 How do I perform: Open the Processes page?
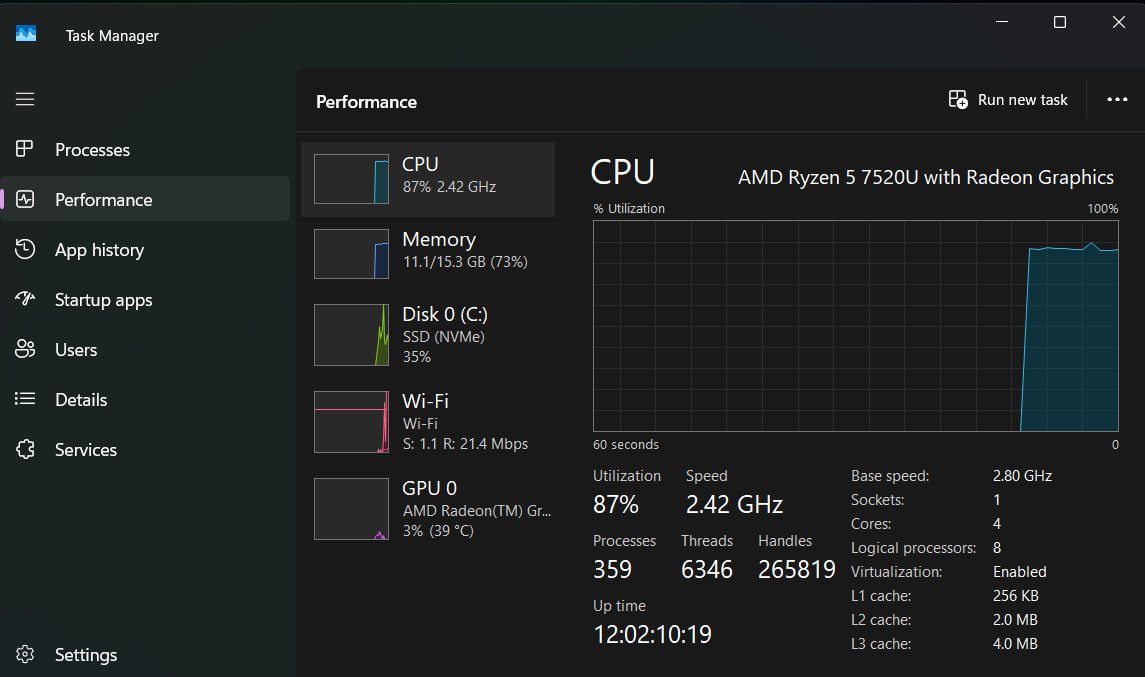pyautogui.click(x=146, y=150)
